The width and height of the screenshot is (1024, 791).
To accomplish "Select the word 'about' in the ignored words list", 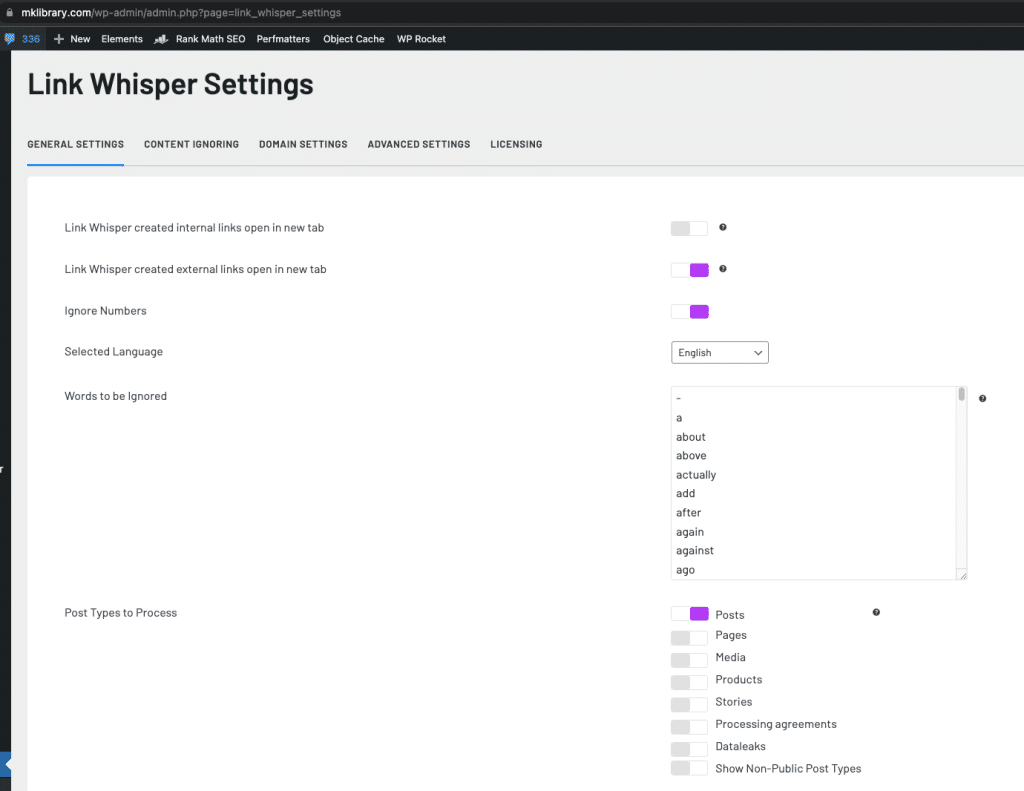I will pyautogui.click(x=691, y=436).
